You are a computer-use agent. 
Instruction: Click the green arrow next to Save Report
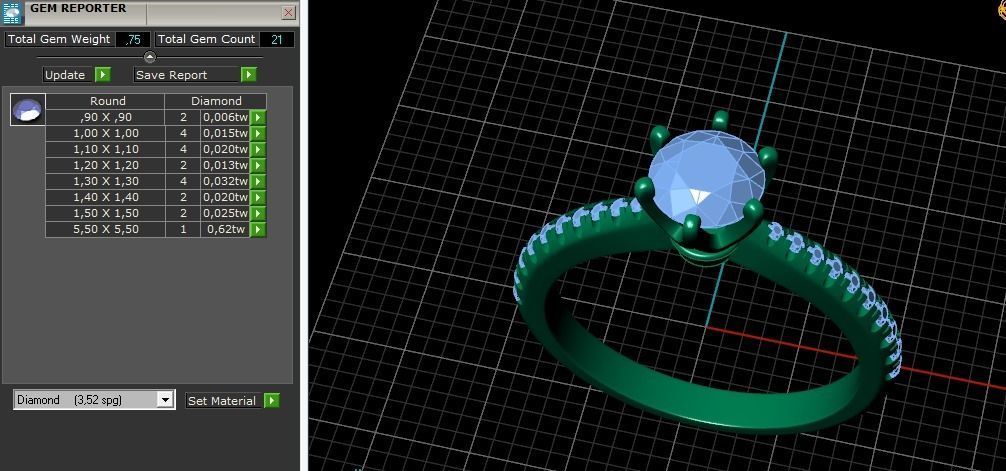pyautogui.click(x=248, y=75)
